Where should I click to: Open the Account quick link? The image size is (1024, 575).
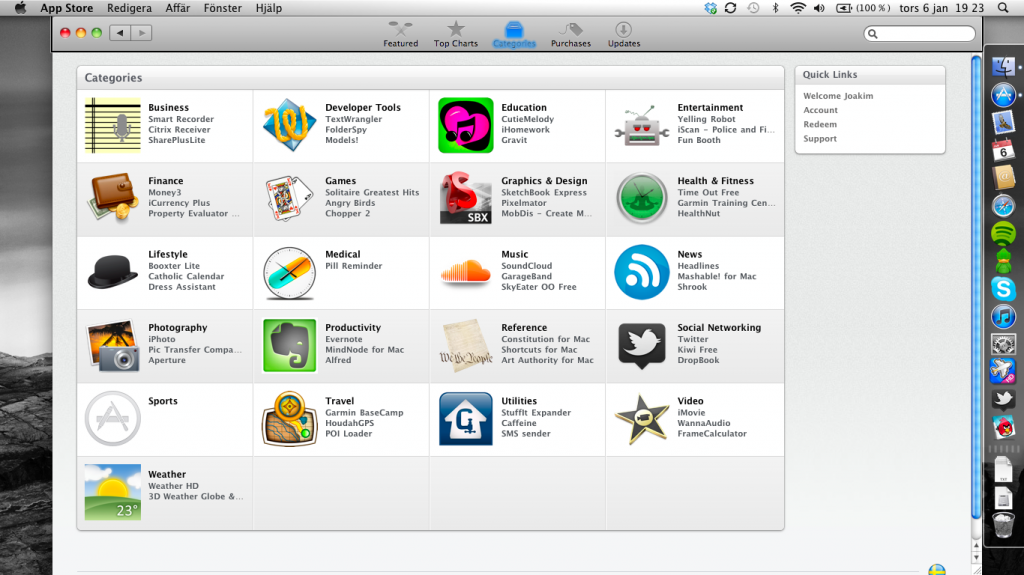(820, 110)
